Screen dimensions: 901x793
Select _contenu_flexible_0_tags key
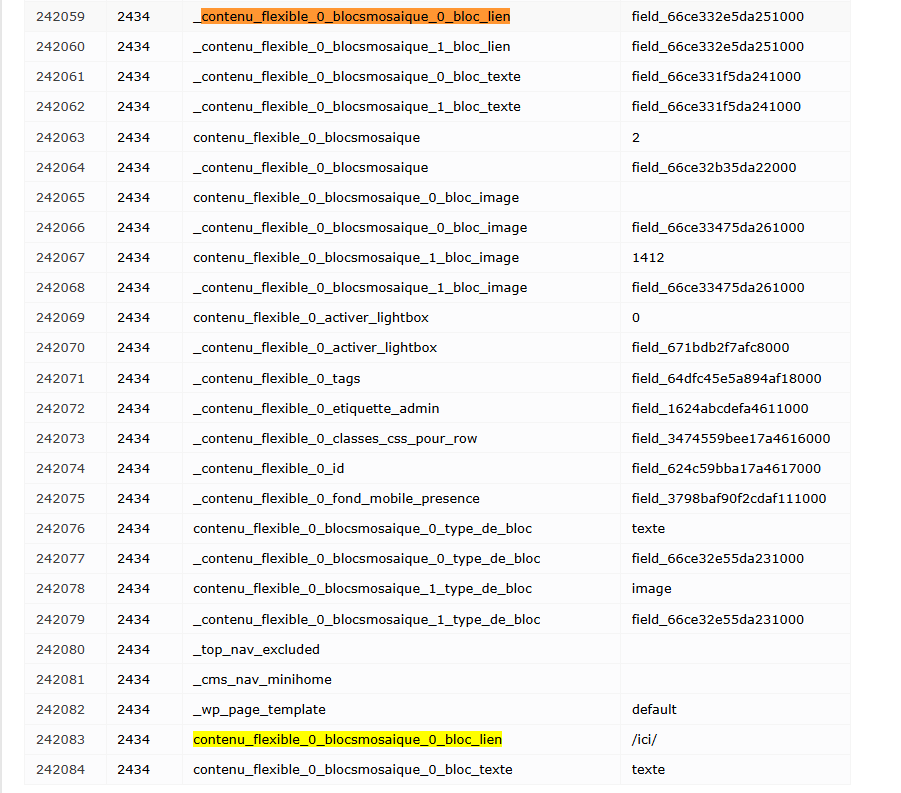[x=277, y=379]
